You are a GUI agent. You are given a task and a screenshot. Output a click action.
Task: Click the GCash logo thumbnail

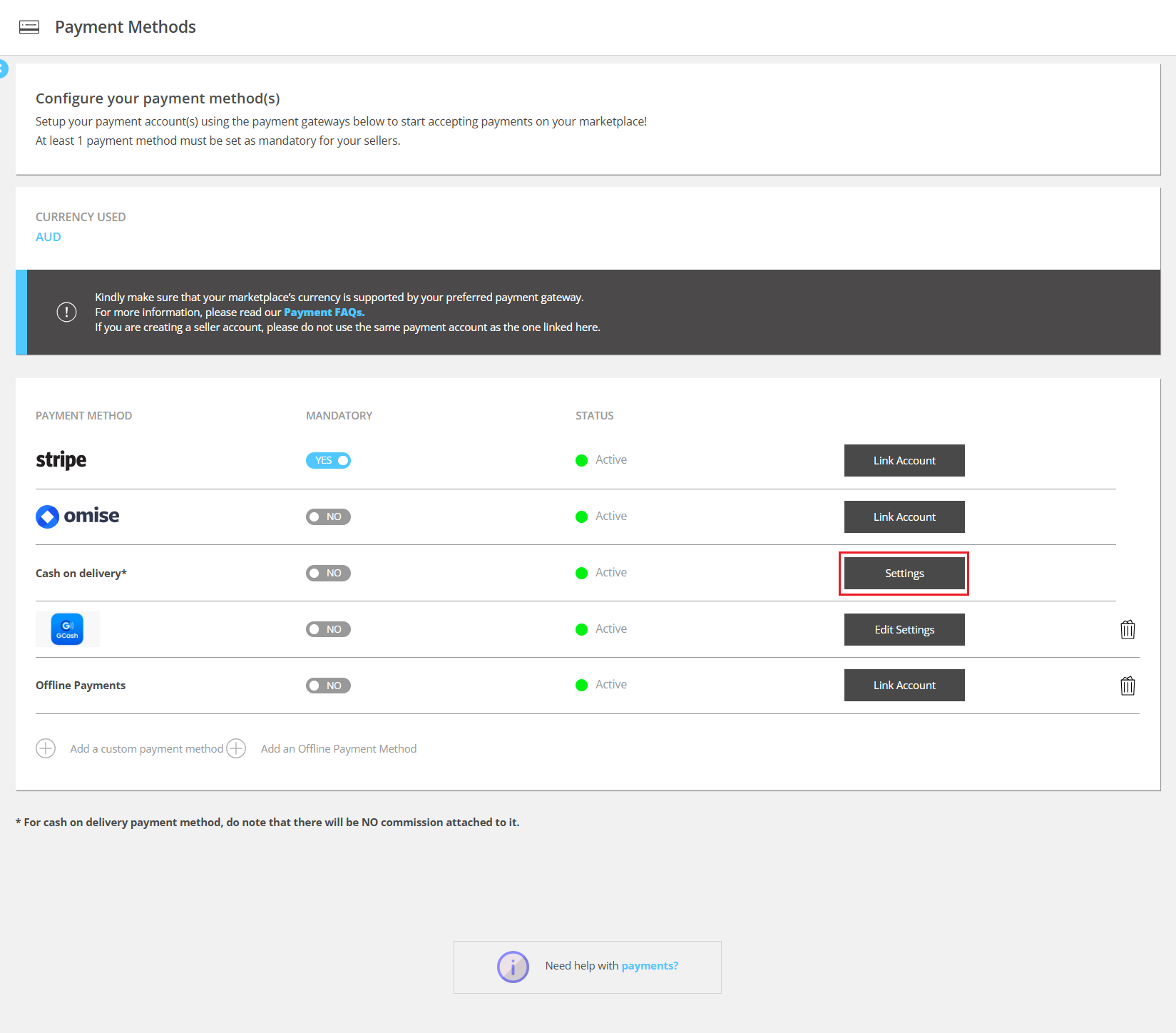67,629
